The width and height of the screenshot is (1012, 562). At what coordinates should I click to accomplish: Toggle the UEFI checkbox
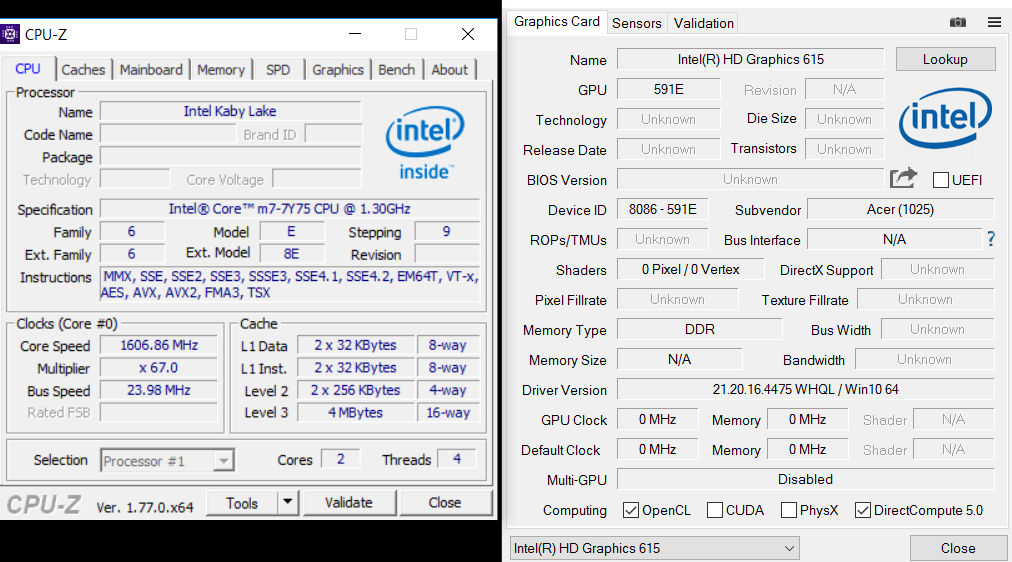pyautogui.click(x=941, y=180)
